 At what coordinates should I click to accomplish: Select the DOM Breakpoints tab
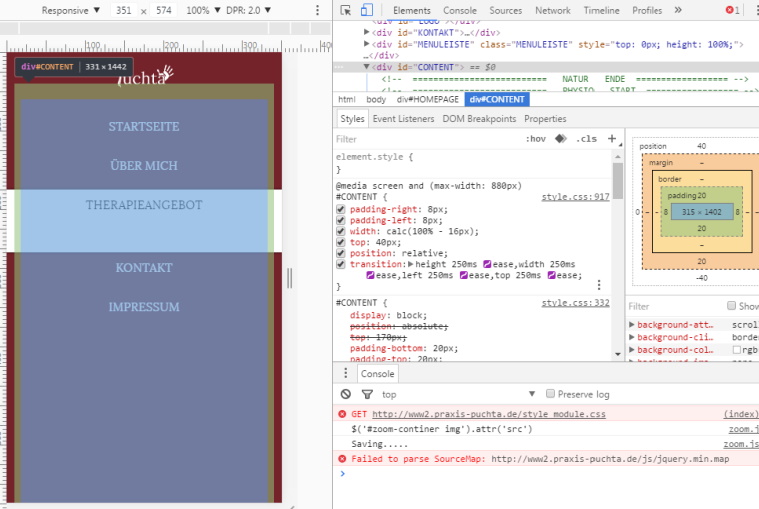(x=479, y=119)
